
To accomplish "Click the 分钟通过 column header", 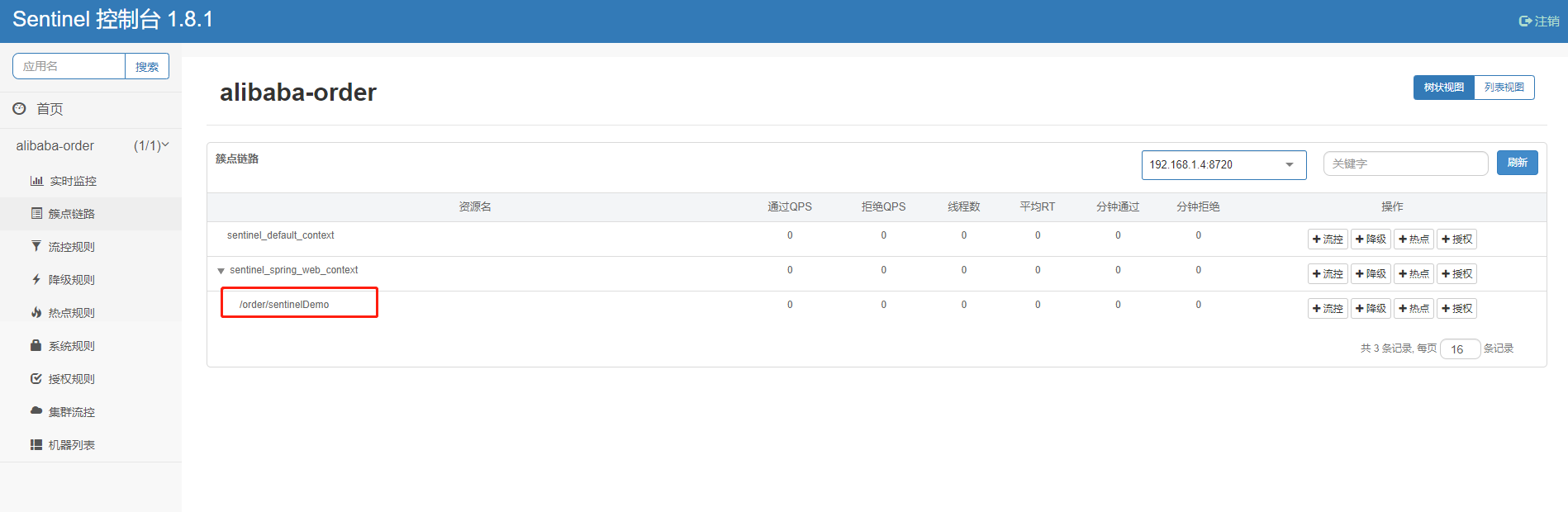I will [1118, 206].
